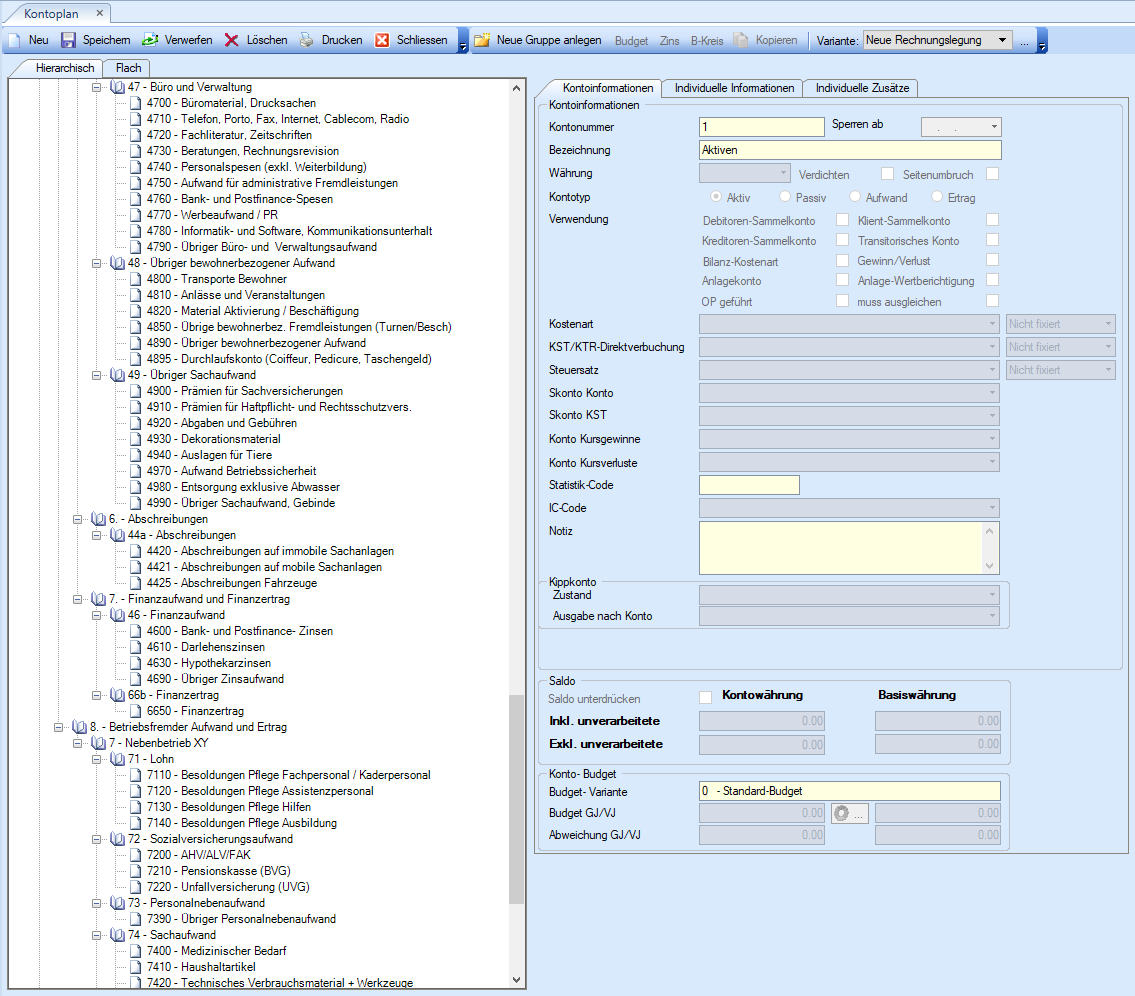Click the page icon of account 4800 Transporte Bewohner
1135x996 pixels.
(135, 279)
